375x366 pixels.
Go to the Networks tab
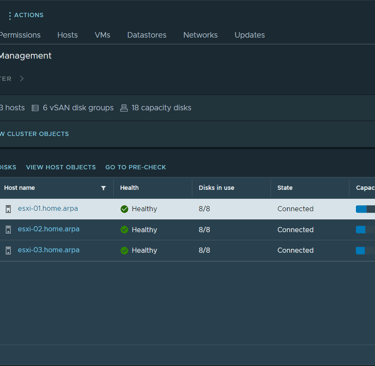[200, 35]
